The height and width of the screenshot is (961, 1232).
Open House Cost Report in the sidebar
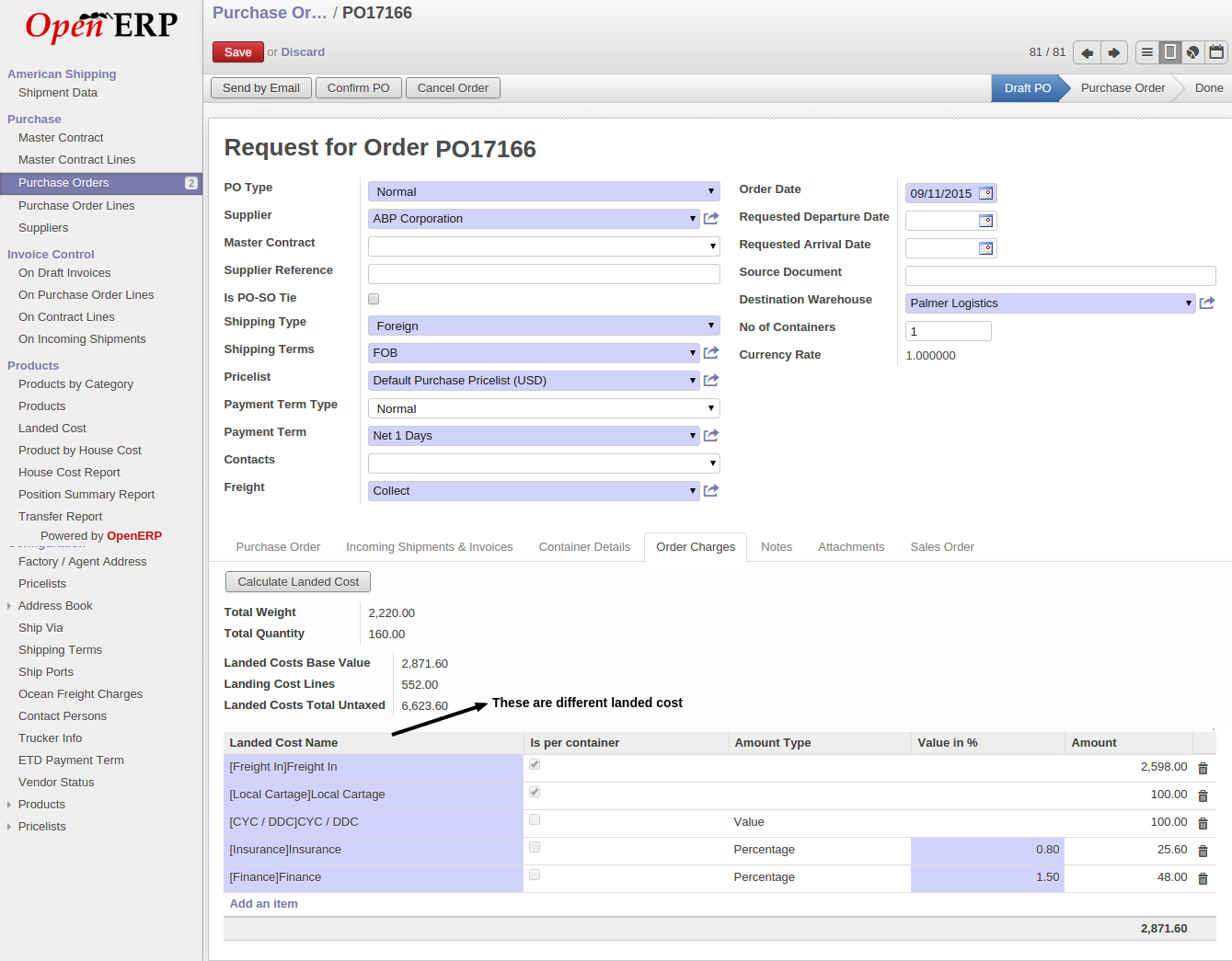[x=69, y=473]
